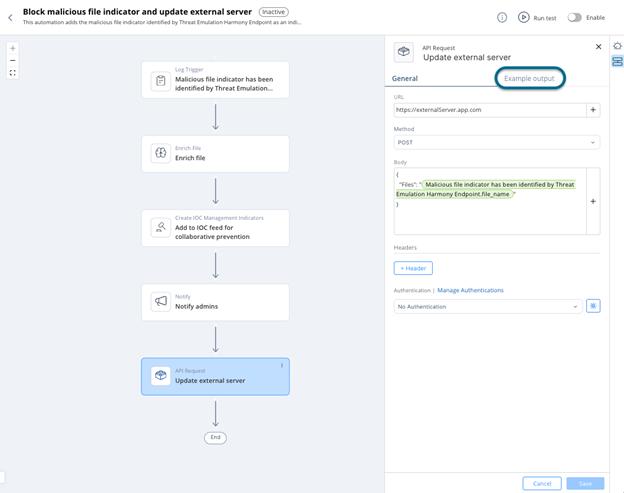Select the Enrich file step node
The height and width of the screenshot is (493, 624).
click(215, 154)
